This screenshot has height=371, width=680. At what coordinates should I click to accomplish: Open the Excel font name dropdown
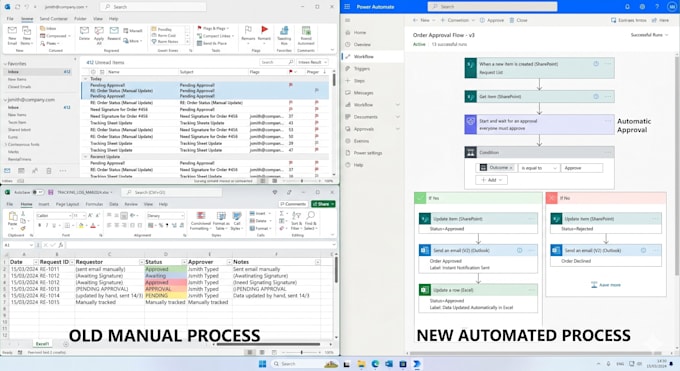tap(70, 216)
